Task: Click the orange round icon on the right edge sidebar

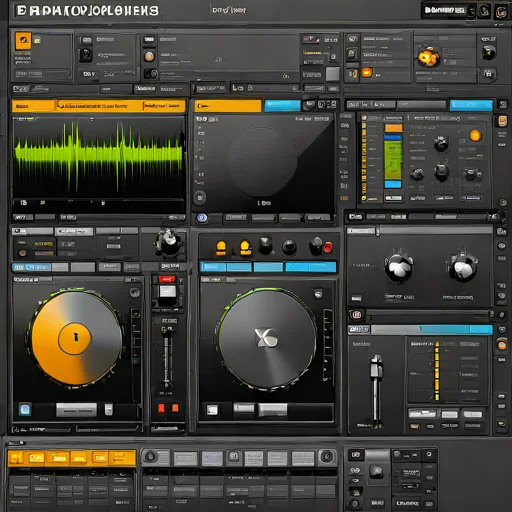Action: (x=502, y=344)
